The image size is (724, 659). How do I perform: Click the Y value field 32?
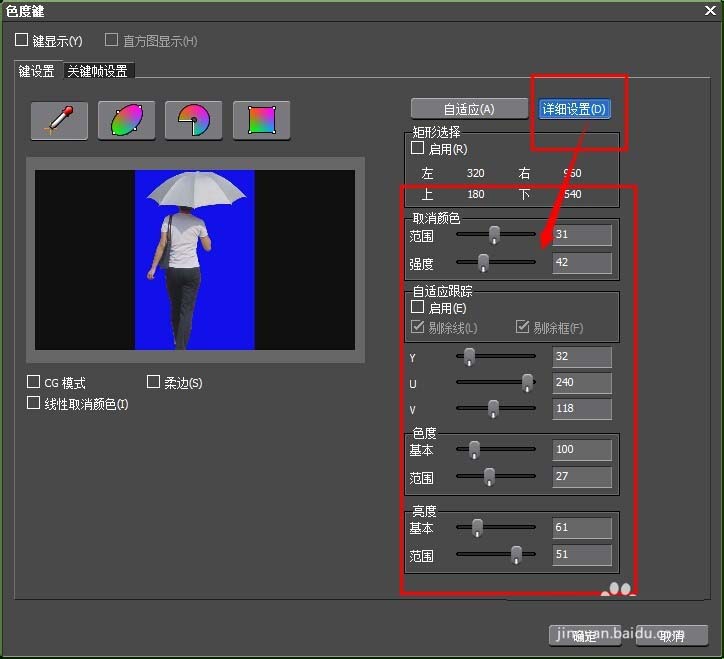582,357
